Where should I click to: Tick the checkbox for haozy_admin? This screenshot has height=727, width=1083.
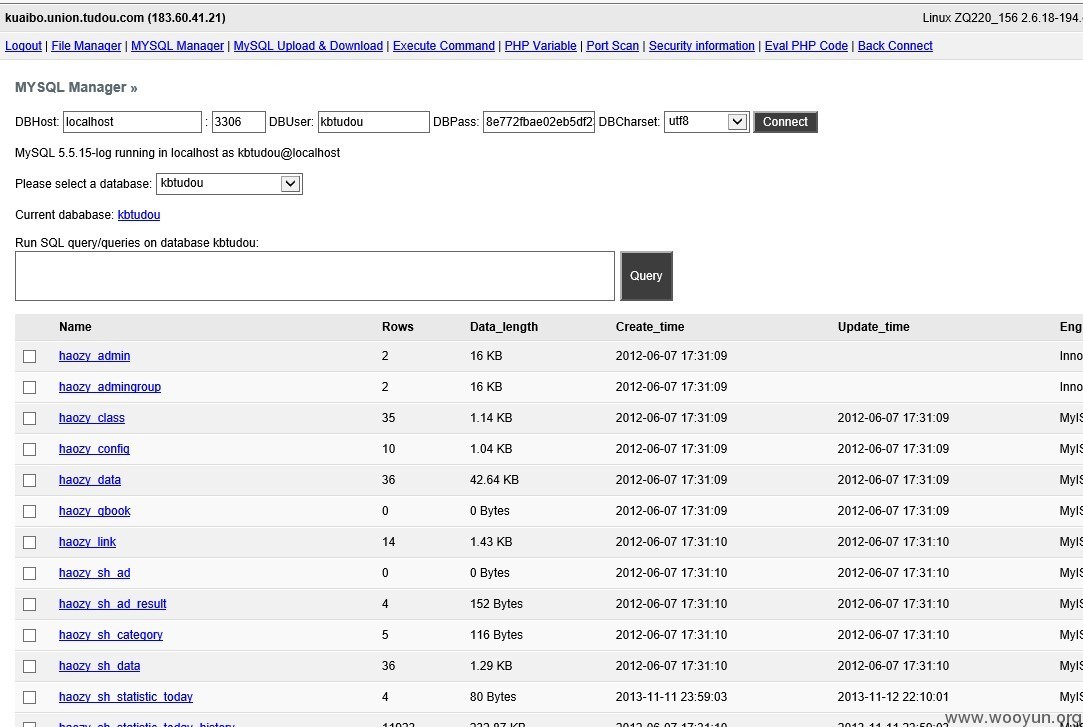pos(29,356)
